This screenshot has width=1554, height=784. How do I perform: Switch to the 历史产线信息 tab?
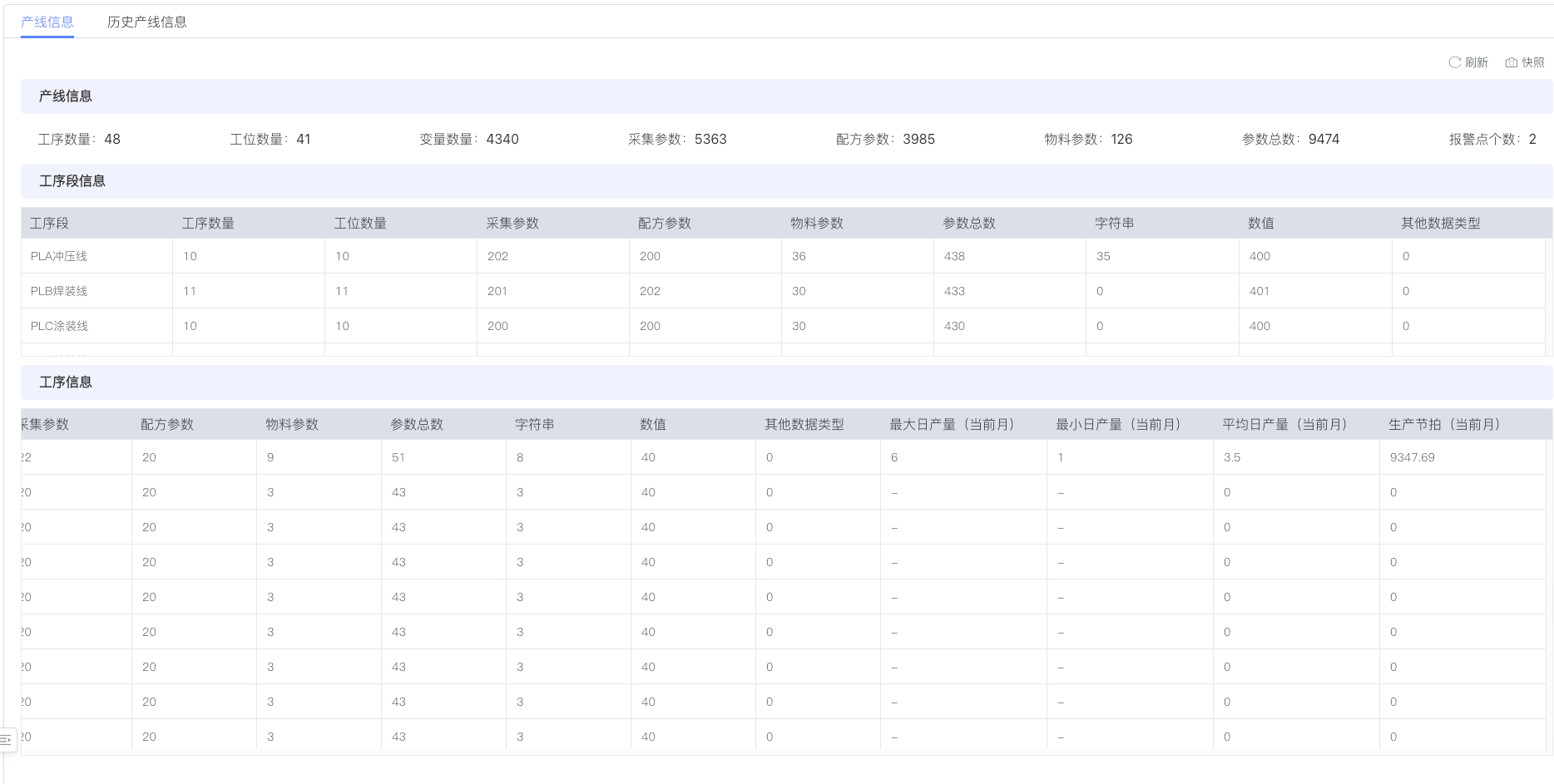pyautogui.click(x=146, y=22)
